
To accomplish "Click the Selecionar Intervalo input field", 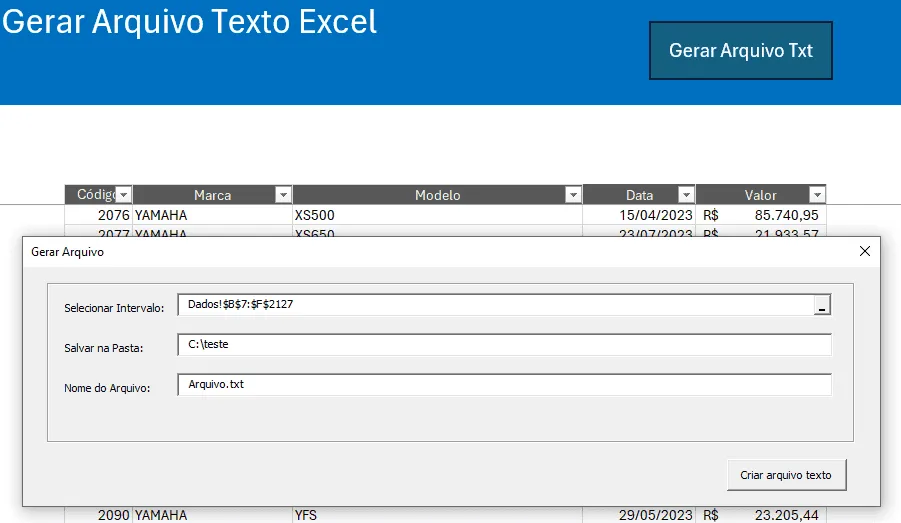I will pos(496,305).
